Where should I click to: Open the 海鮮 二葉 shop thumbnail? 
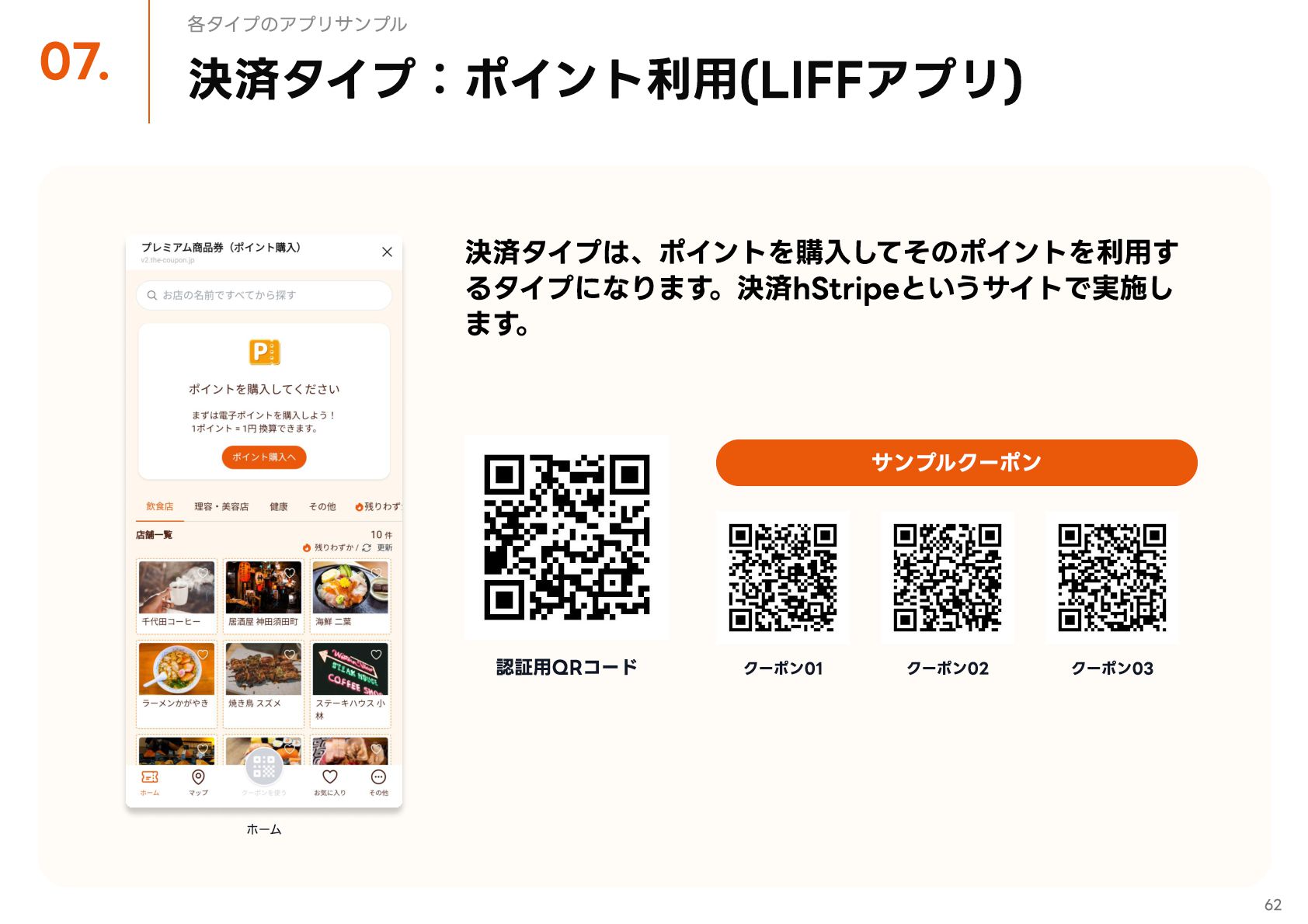pos(350,588)
